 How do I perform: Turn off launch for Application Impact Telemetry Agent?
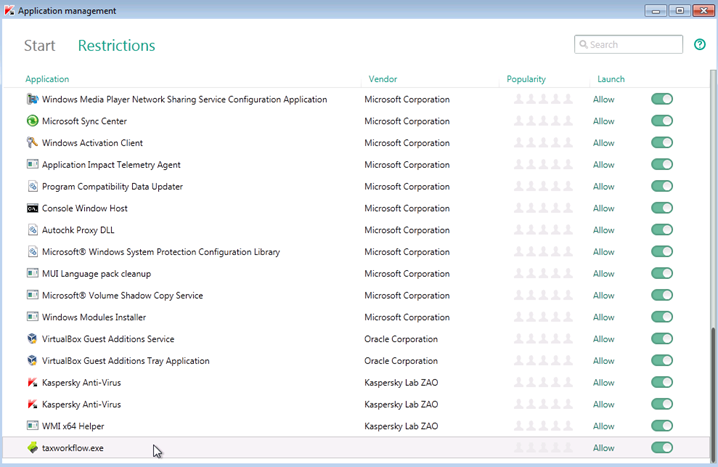(x=662, y=164)
